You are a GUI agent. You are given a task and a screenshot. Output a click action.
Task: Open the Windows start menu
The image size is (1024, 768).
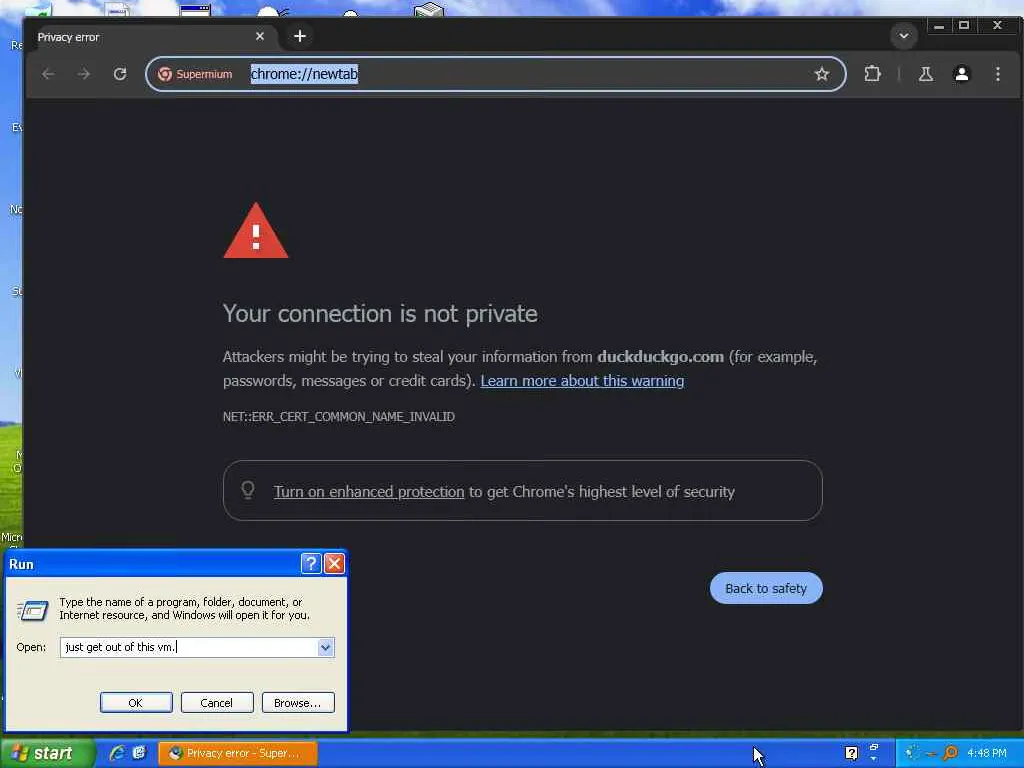point(48,754)
